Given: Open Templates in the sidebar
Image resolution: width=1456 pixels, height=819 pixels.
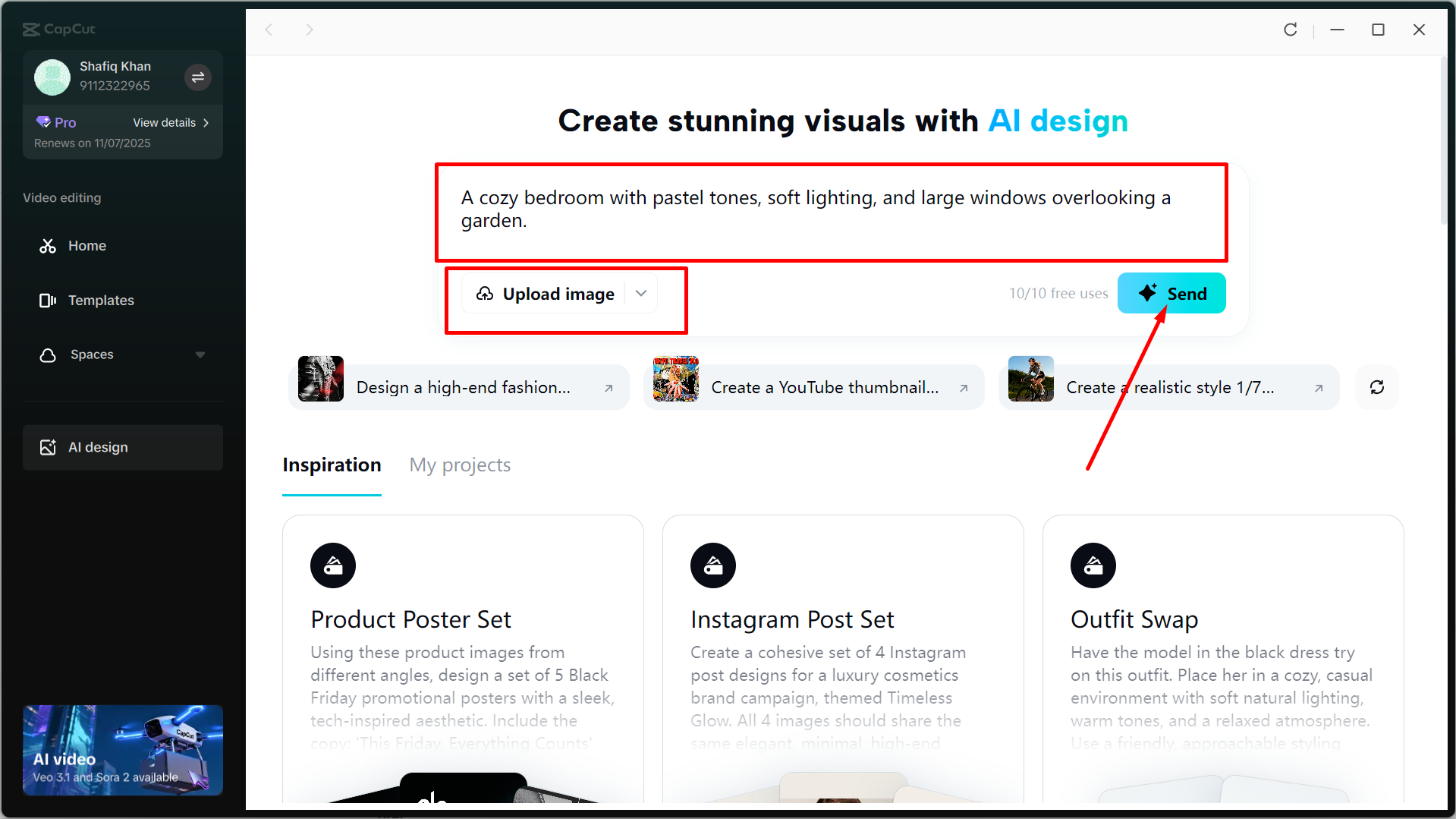Looking at the screenshot, I should 123,301.
